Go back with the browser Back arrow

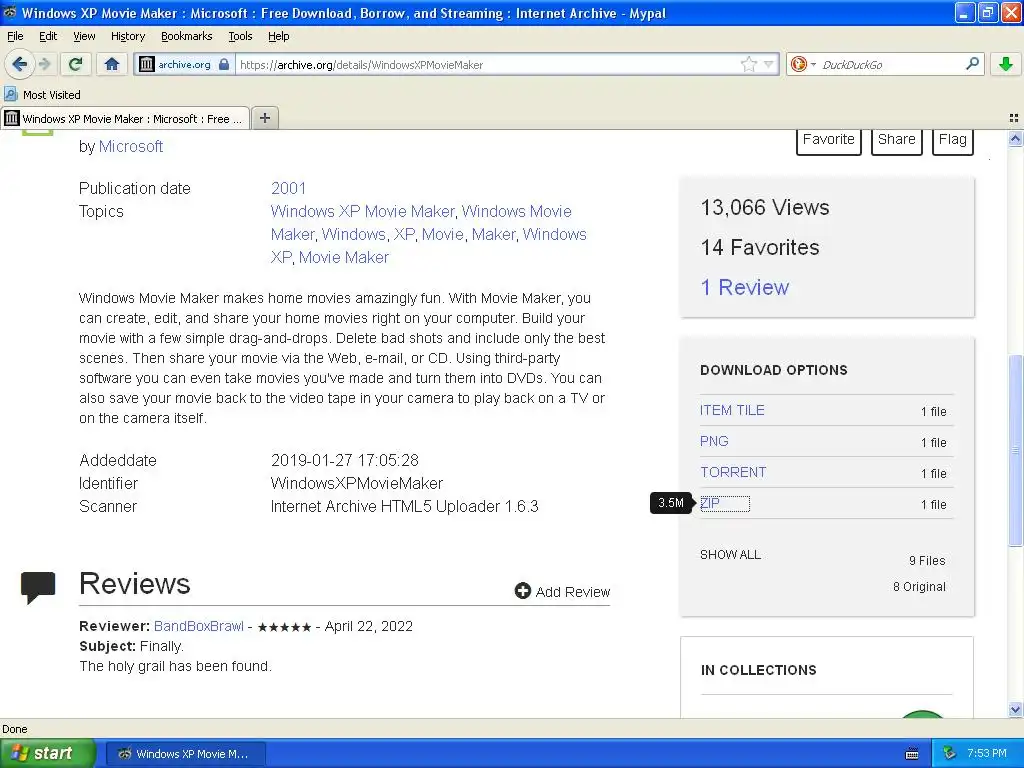point(19,64)
